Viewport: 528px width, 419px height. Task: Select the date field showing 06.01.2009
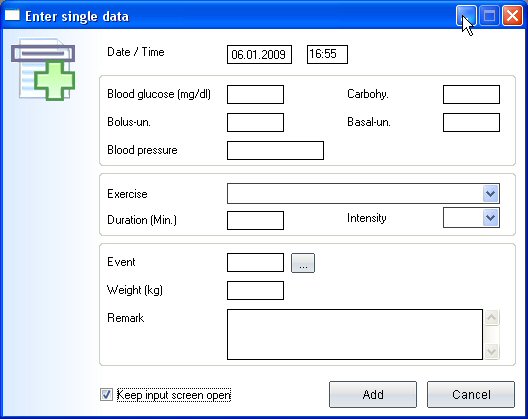[x=259, y=55]
